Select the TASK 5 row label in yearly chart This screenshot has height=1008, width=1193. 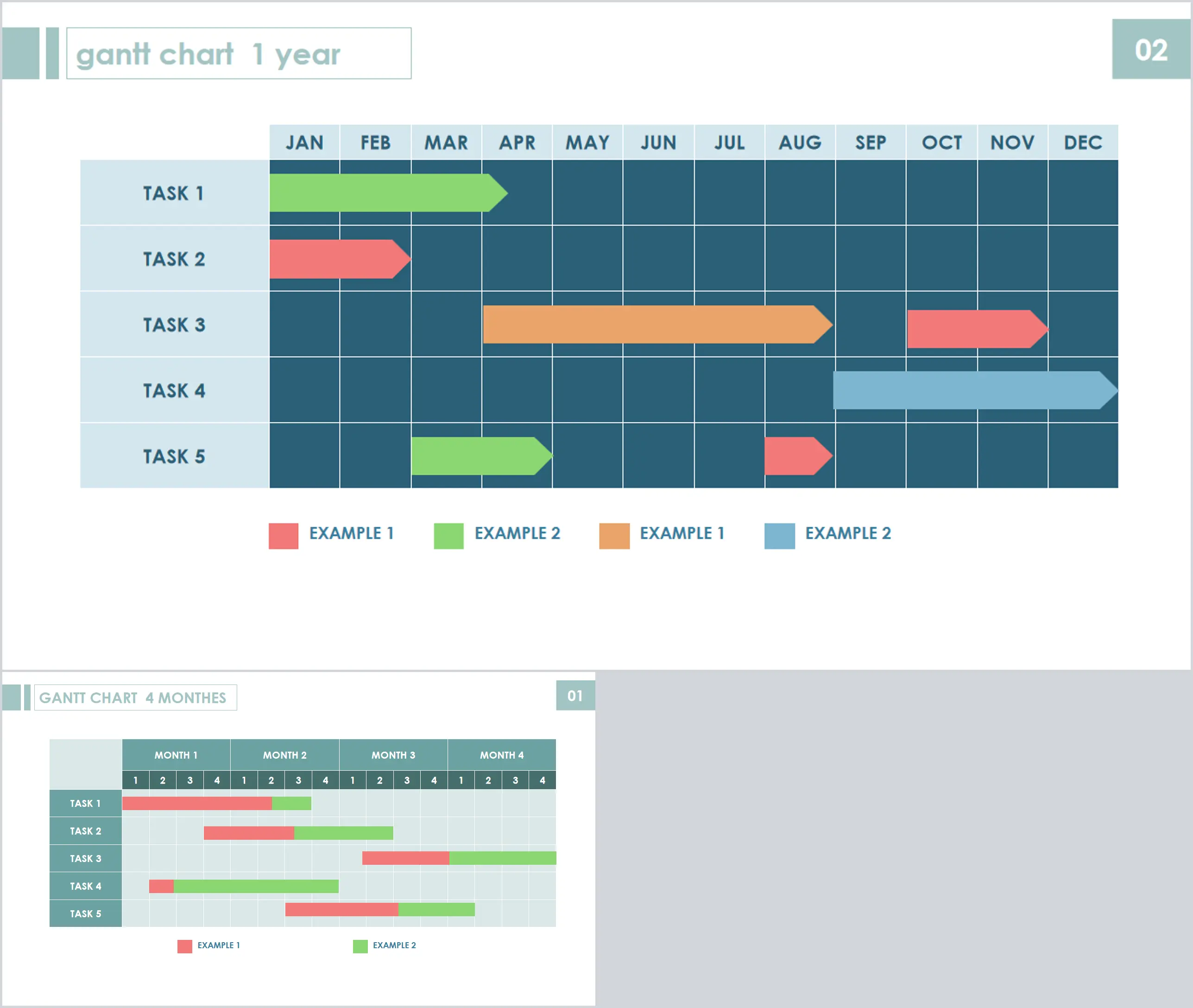coord(174,456)
